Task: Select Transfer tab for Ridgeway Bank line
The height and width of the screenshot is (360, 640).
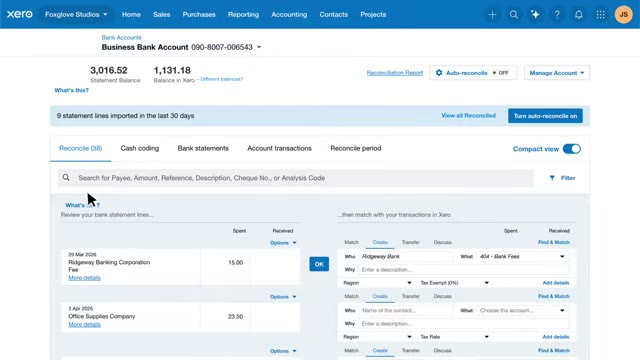Action: click(x=411, y=242)
